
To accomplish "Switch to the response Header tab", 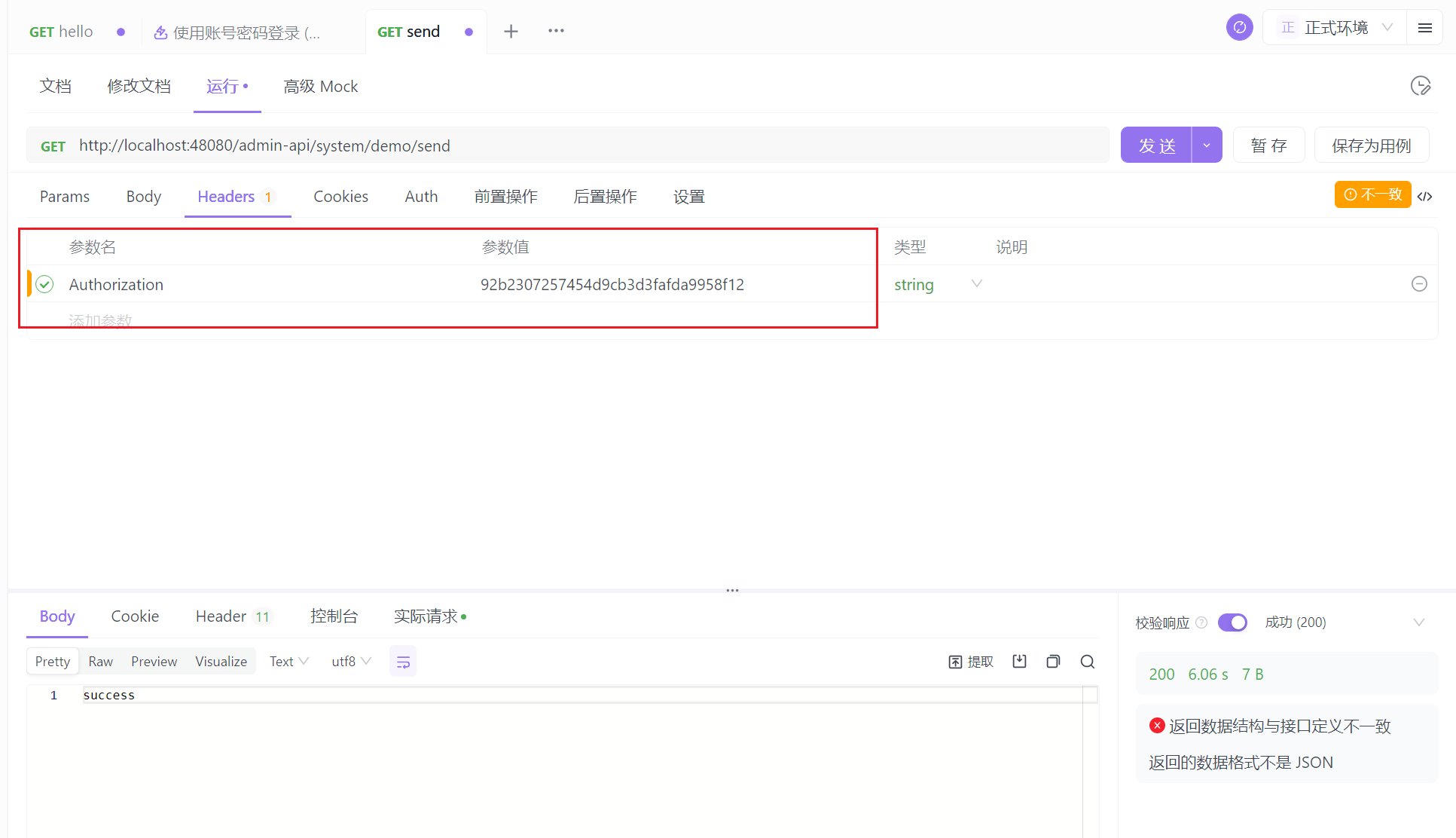I will point(232,616).
